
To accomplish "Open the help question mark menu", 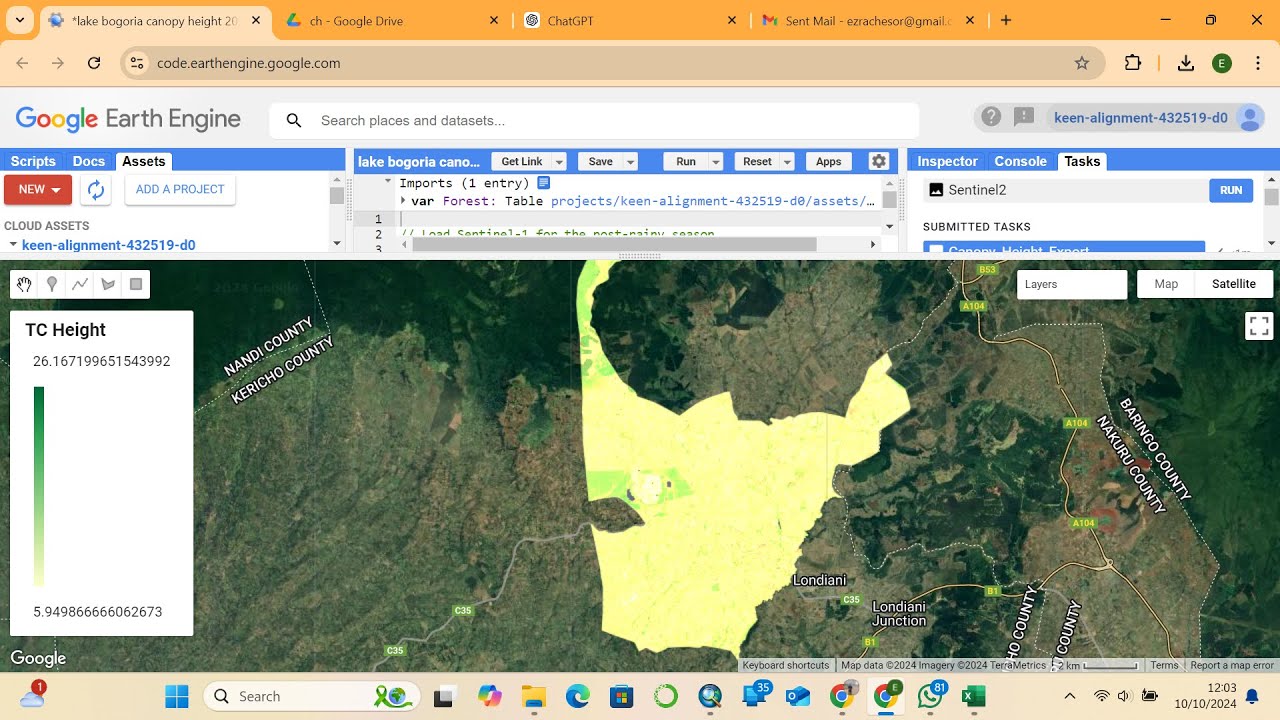I will click(990, 117).
